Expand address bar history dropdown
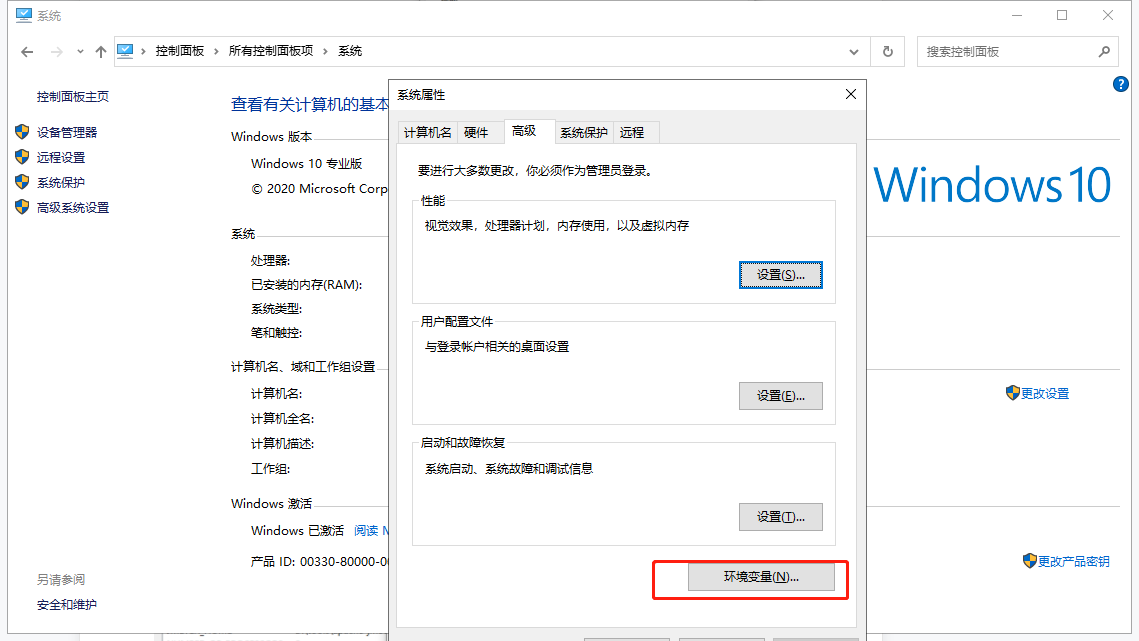The height and width of the screenshot is (641, 1139). pyautogui.click(x=854, y=52)
